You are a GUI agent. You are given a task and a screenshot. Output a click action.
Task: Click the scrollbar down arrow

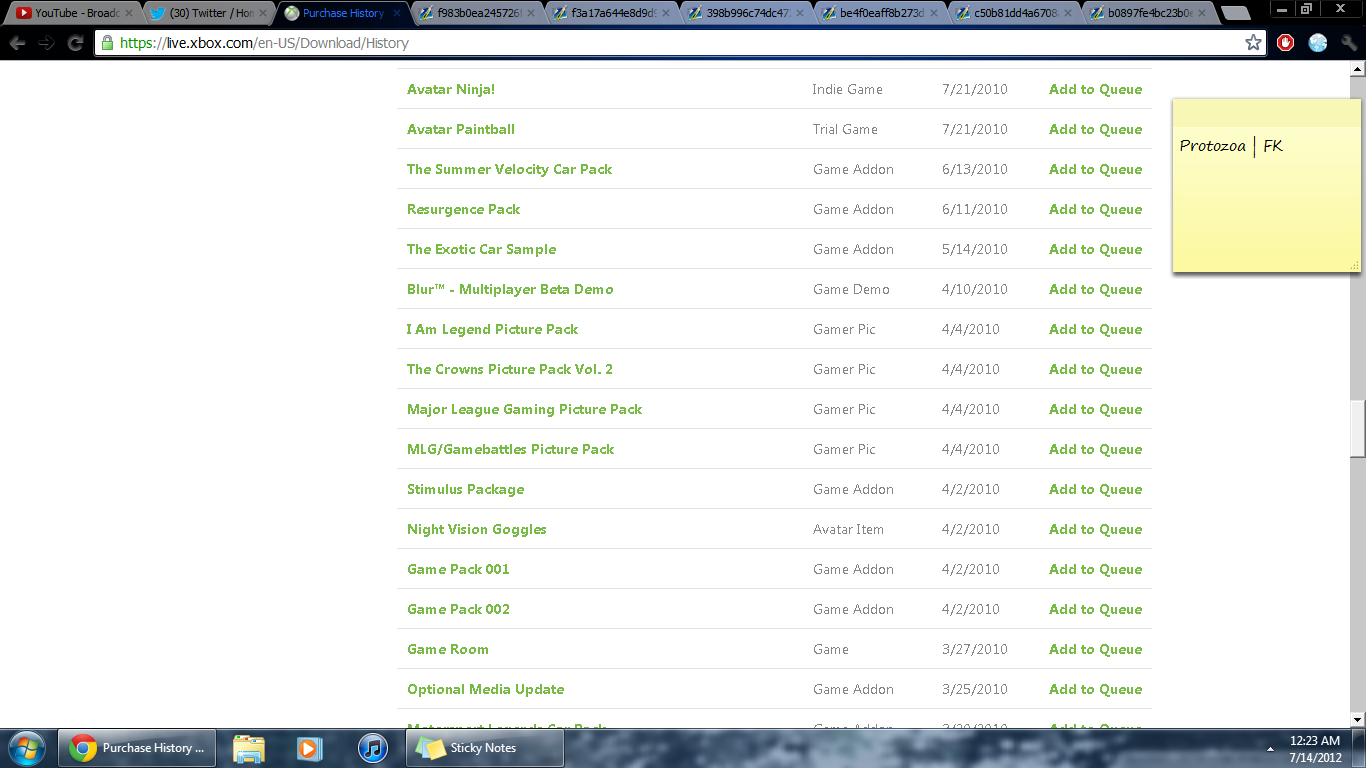point(1357,719)
